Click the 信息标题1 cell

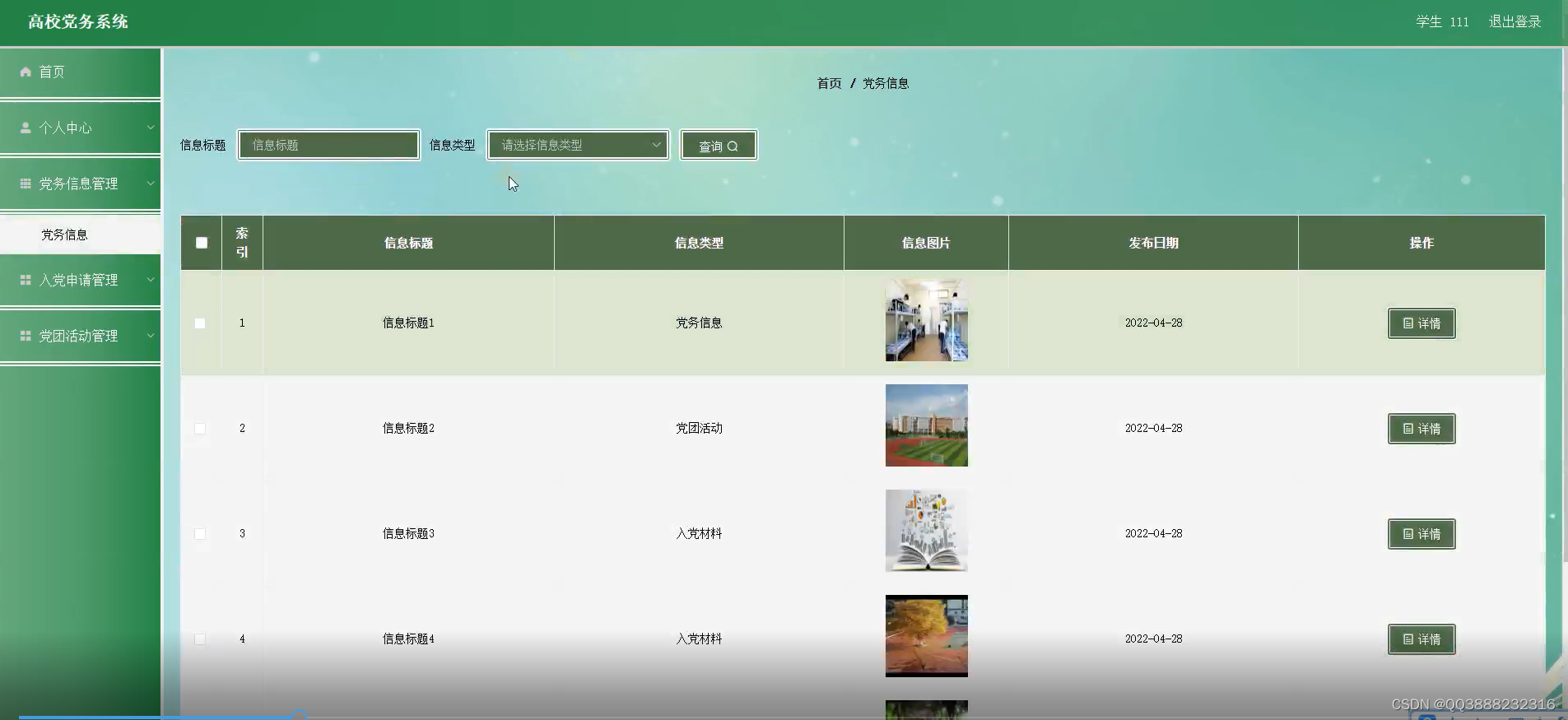pyautogui.click(x=408, y=323)
